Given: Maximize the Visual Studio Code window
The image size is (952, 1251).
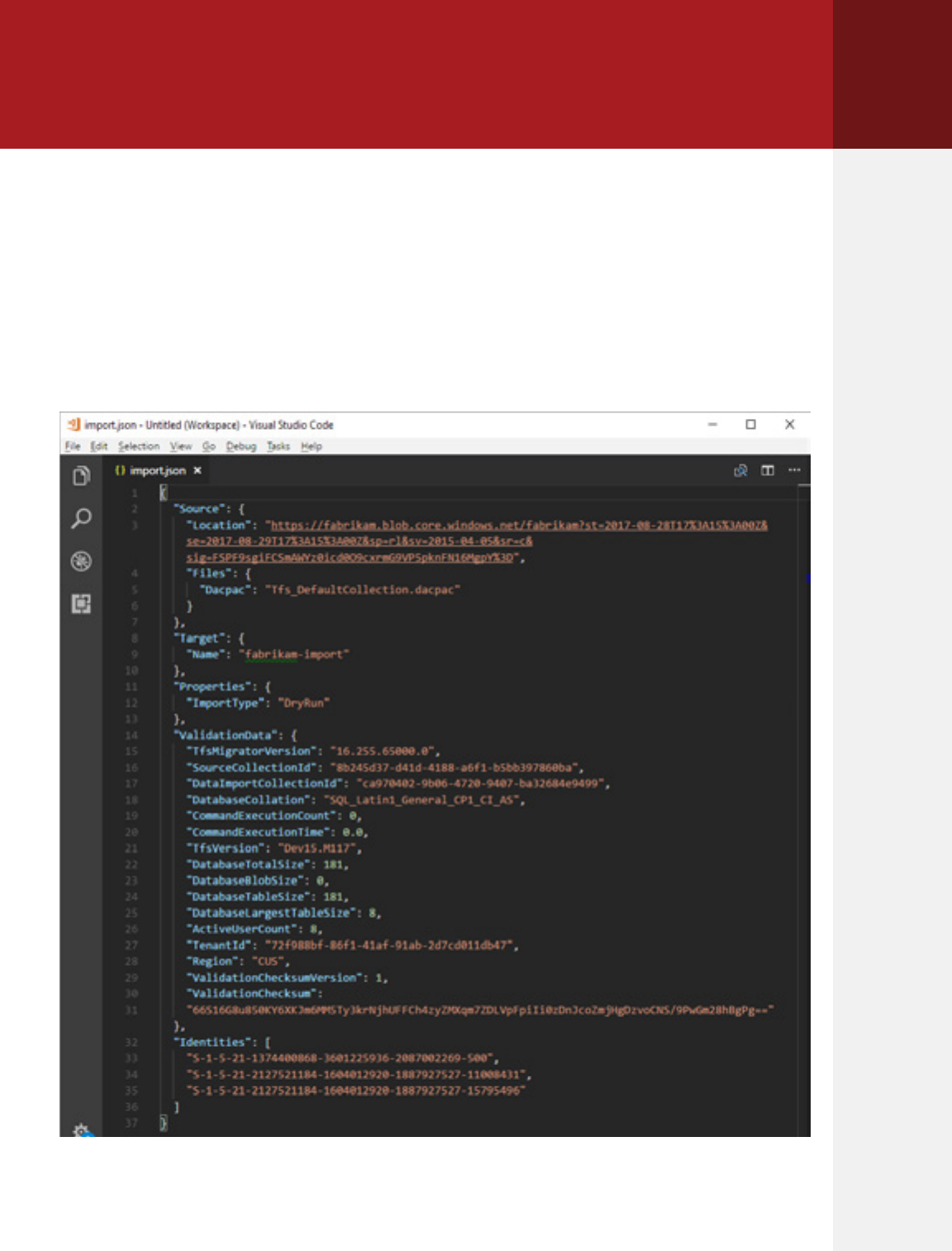Looking at the screenshot, I should (x=750, y=425).
